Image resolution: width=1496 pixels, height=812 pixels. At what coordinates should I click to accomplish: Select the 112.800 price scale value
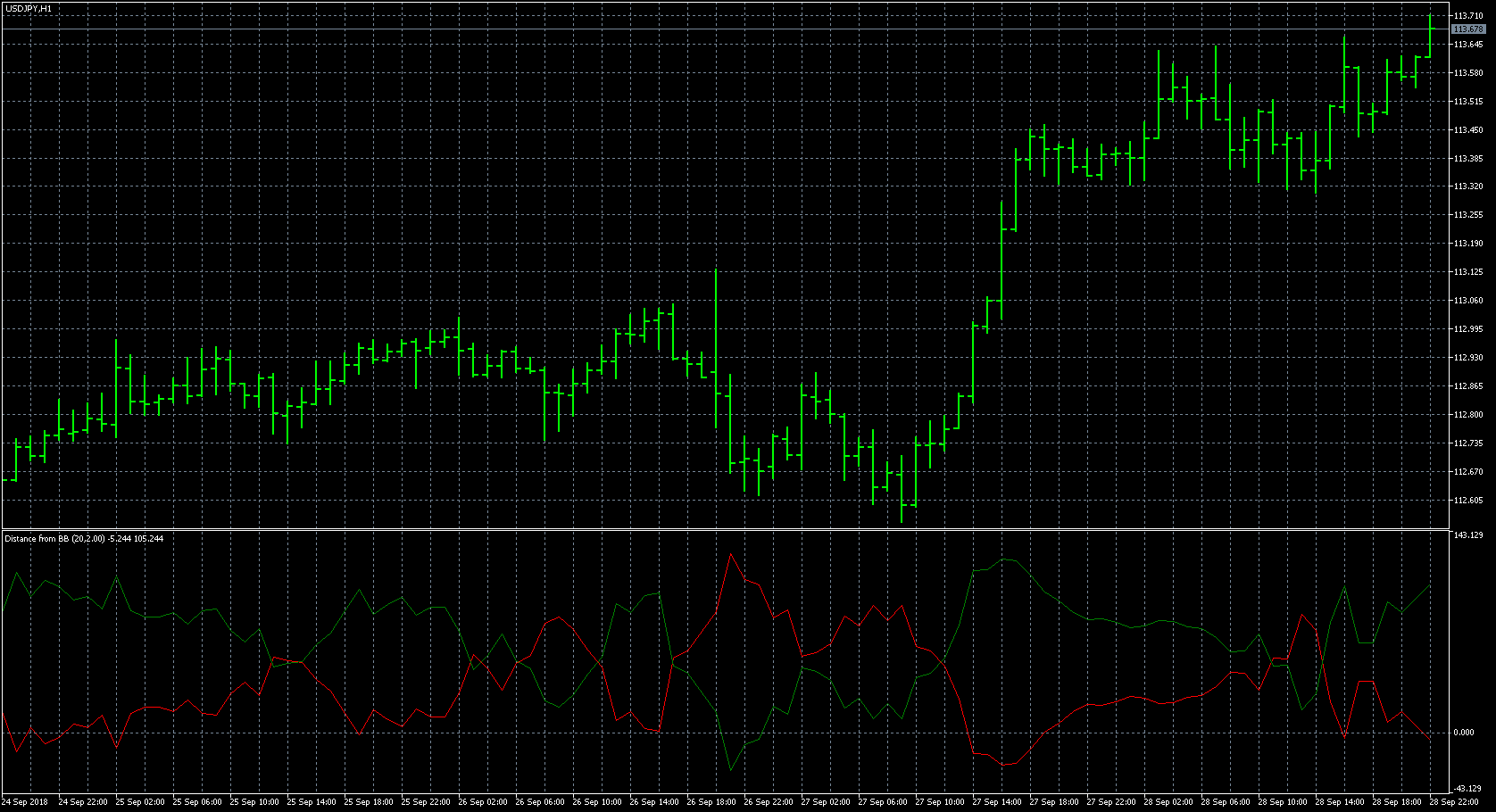1468,415
